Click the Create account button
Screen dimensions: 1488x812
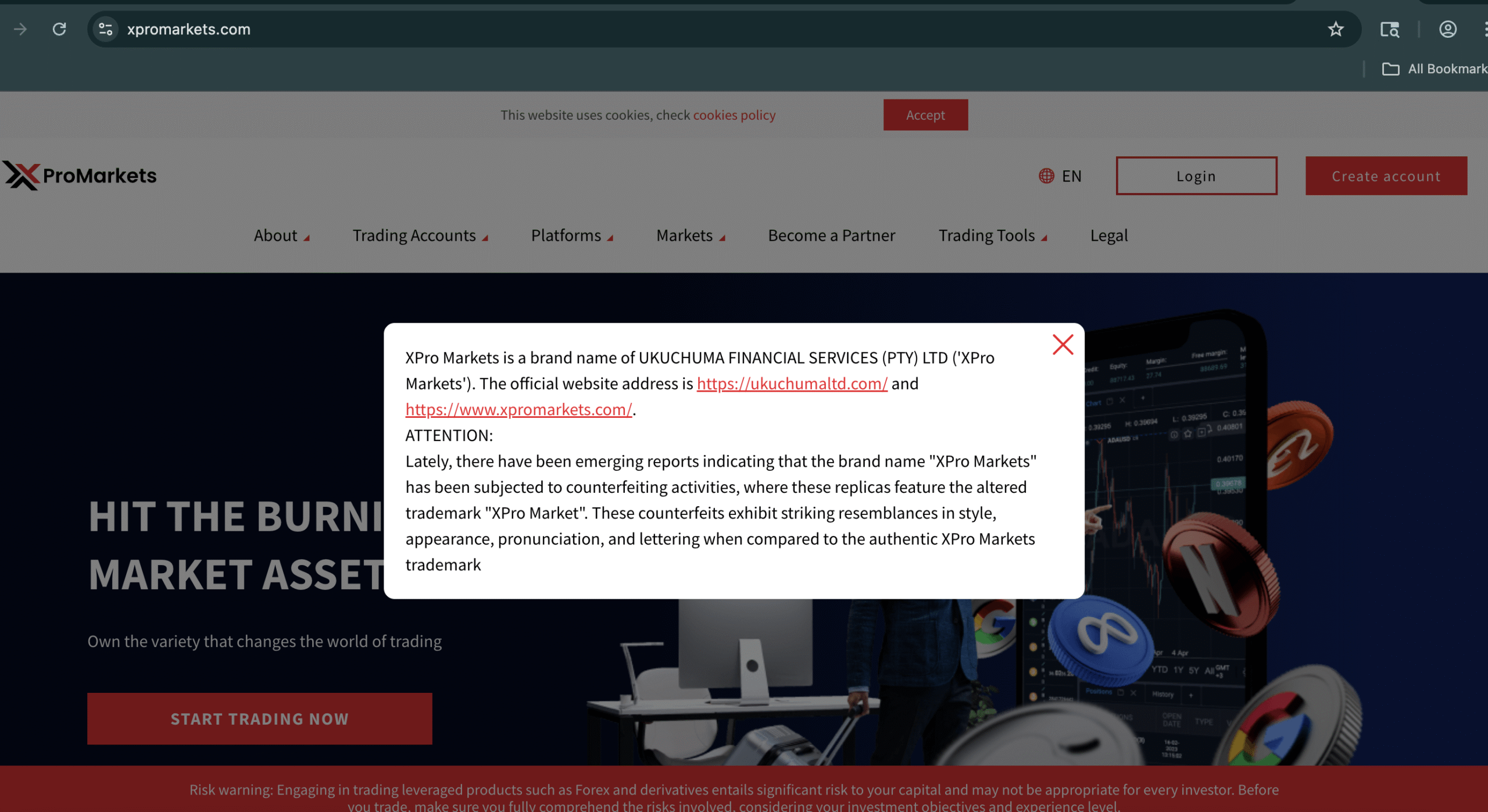pyautogui.click(x=1386, y=176)
